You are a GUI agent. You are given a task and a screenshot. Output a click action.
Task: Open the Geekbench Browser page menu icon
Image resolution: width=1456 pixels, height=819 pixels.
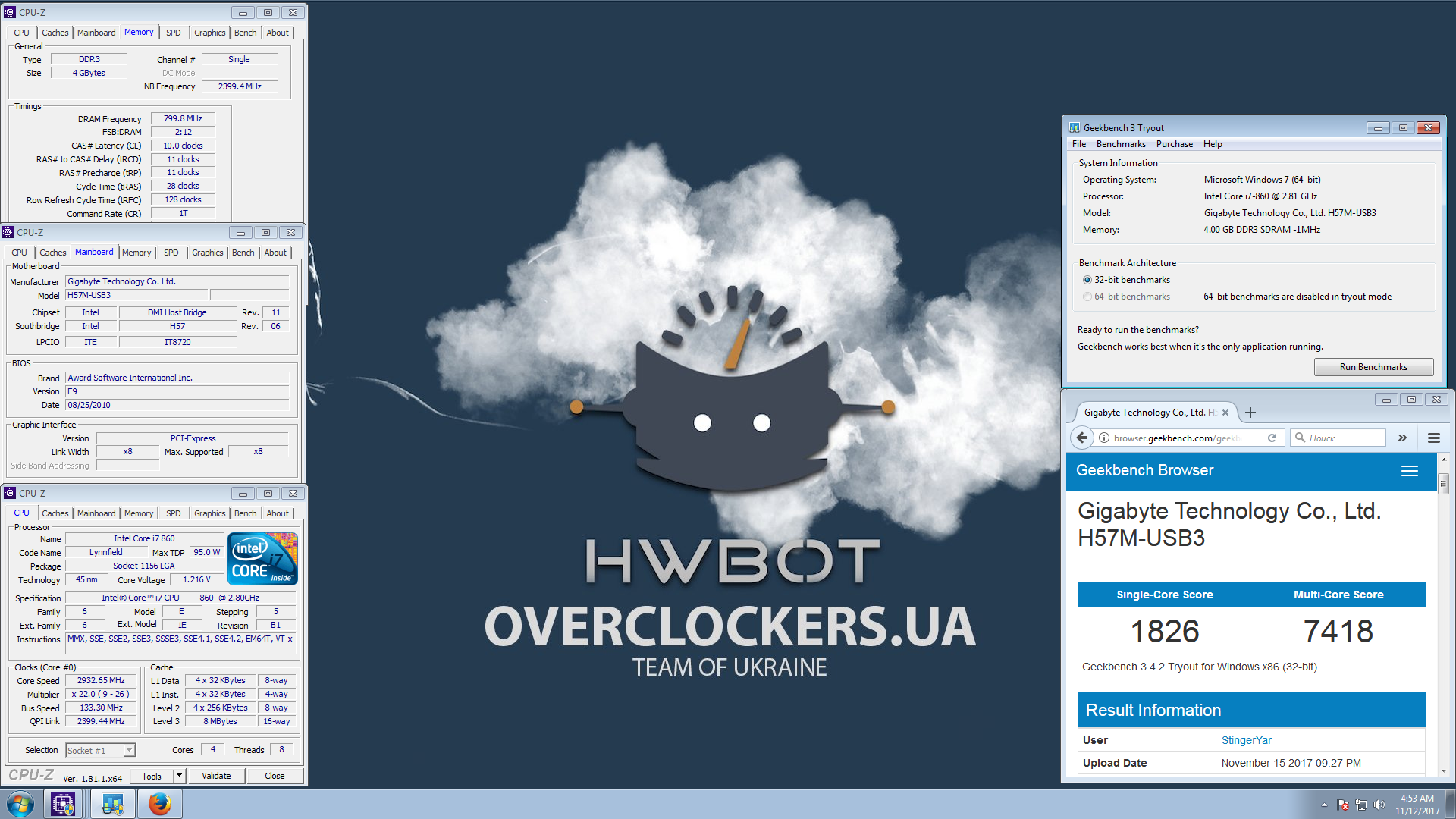point(1410,471)
